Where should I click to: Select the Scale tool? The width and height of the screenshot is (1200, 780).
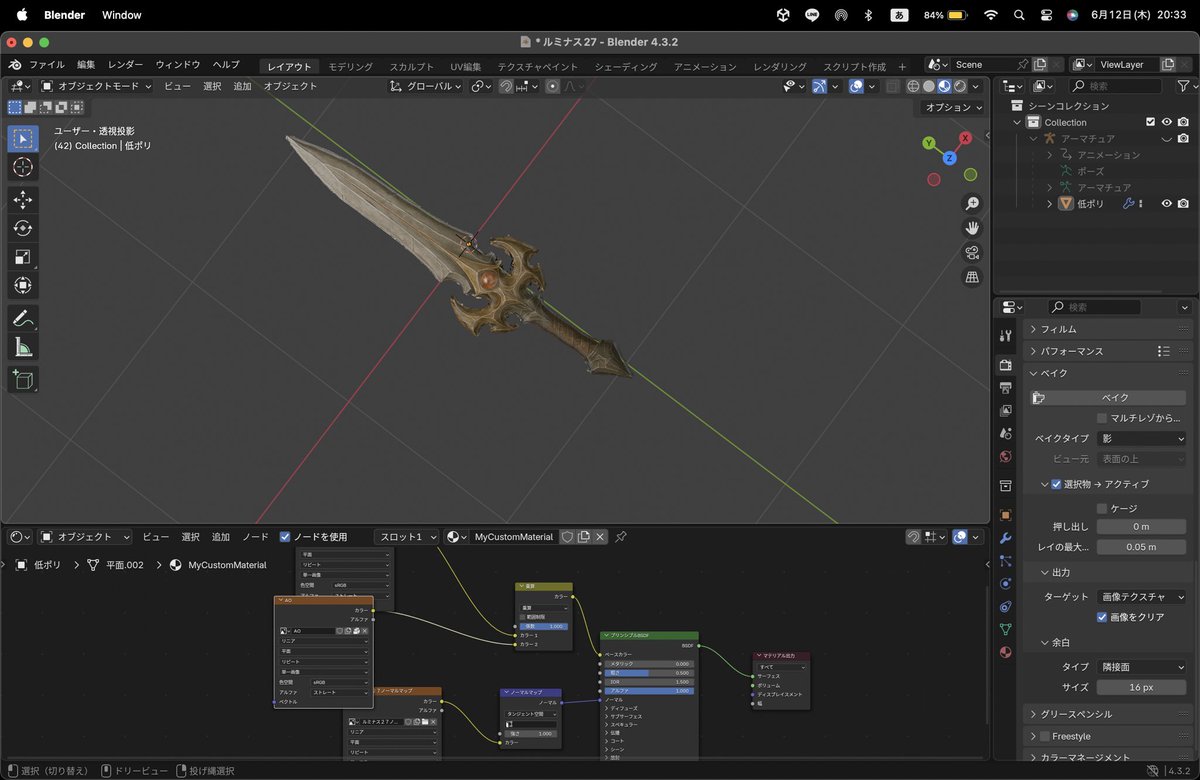23,257
